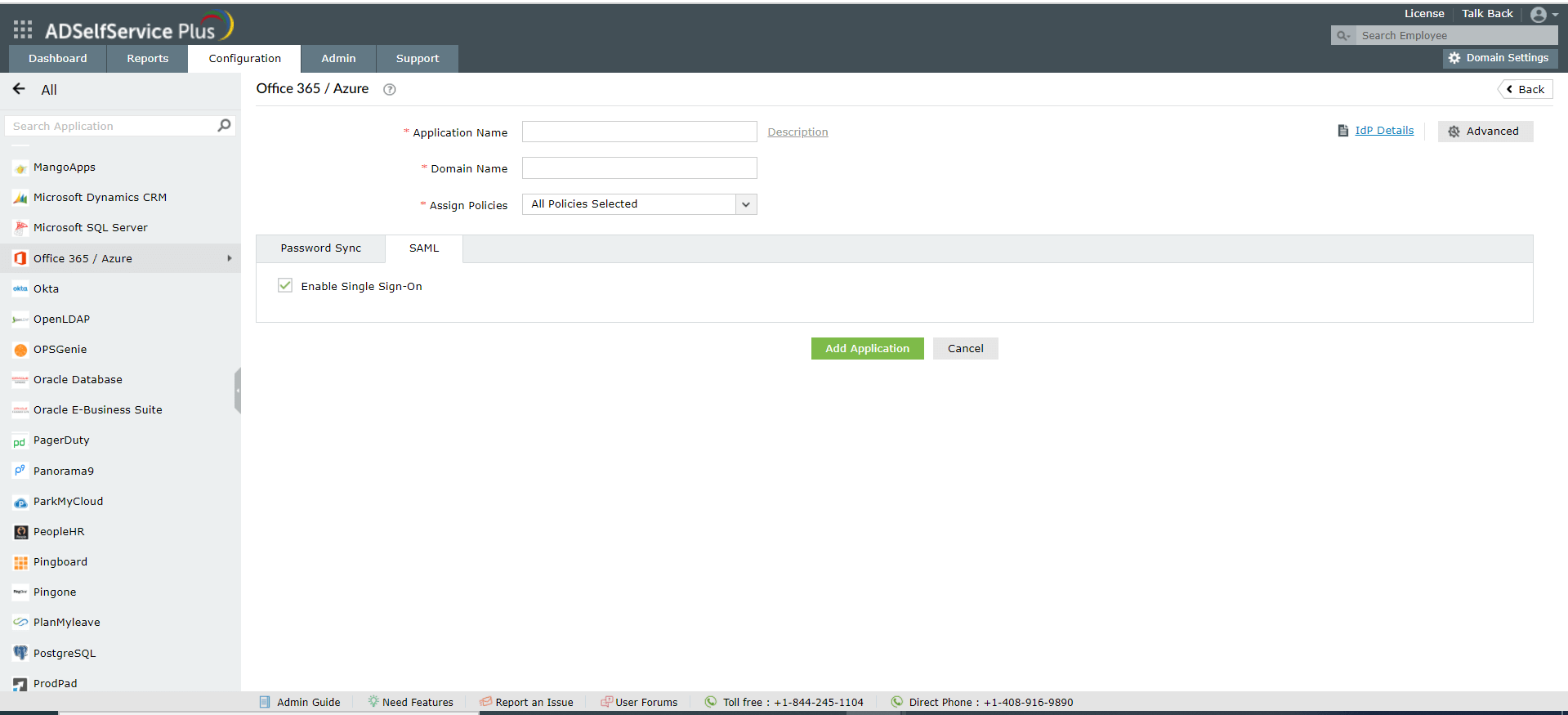Click the Need Features bulb icon
1568x715 pixels.
coord(373,701)
